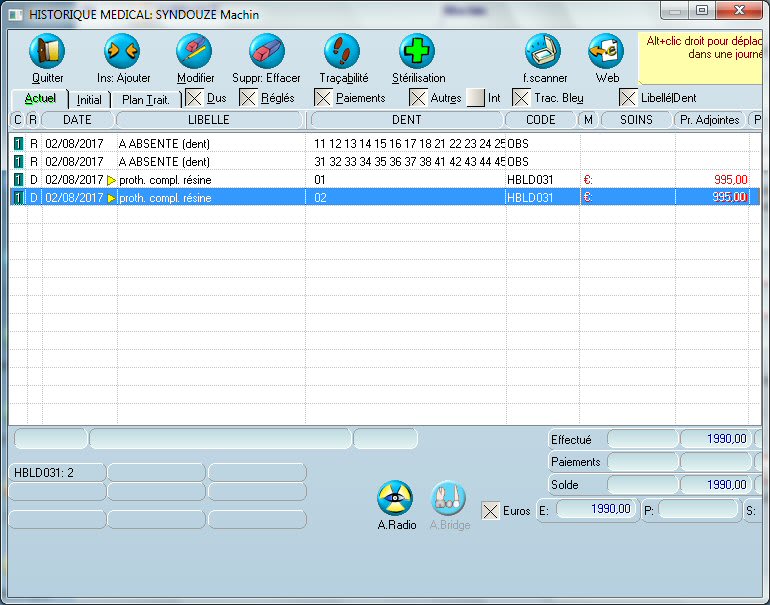The image size is (770, 605).
Task: Click the LIBELLE column header
Action: click(x=209, y=120)
